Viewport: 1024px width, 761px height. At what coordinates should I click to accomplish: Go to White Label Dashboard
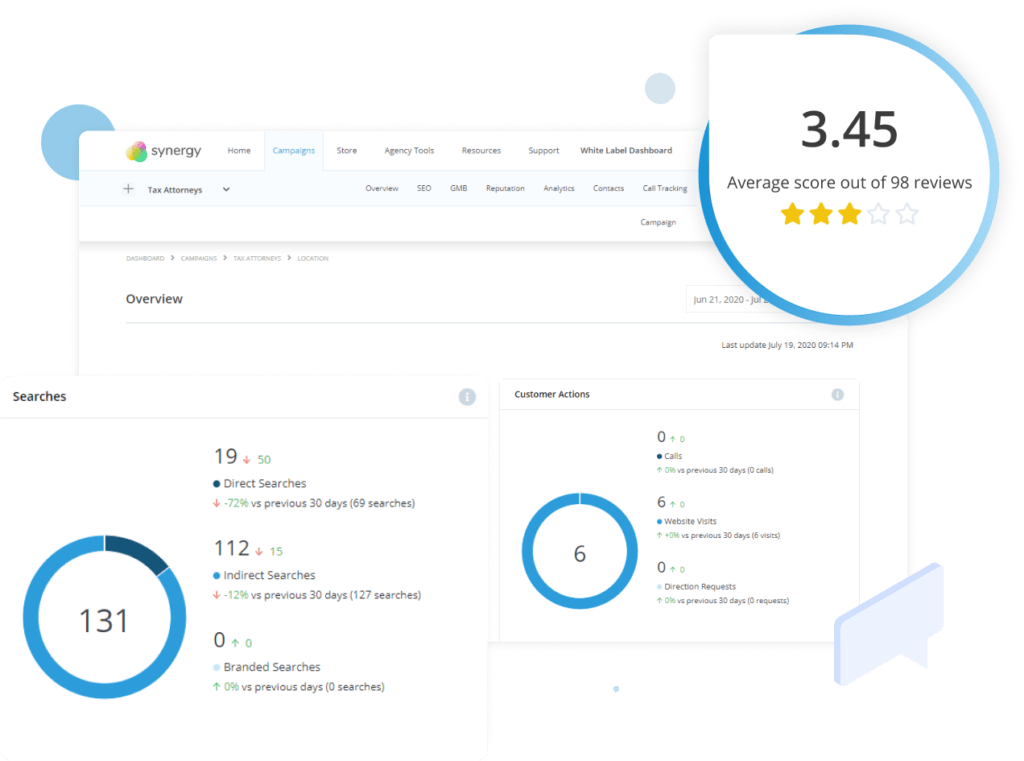[626, 150]
